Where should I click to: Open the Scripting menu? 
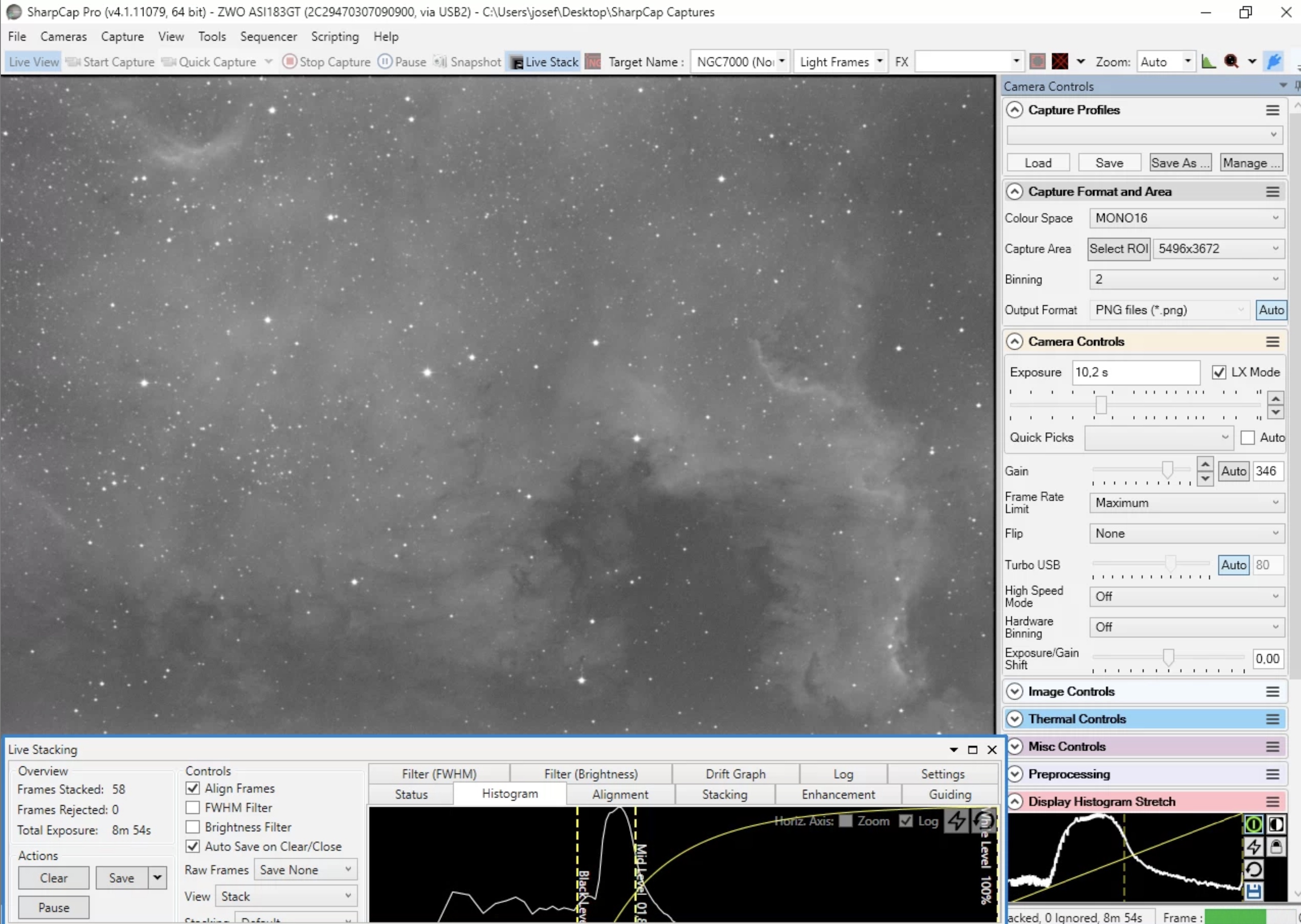335,37
